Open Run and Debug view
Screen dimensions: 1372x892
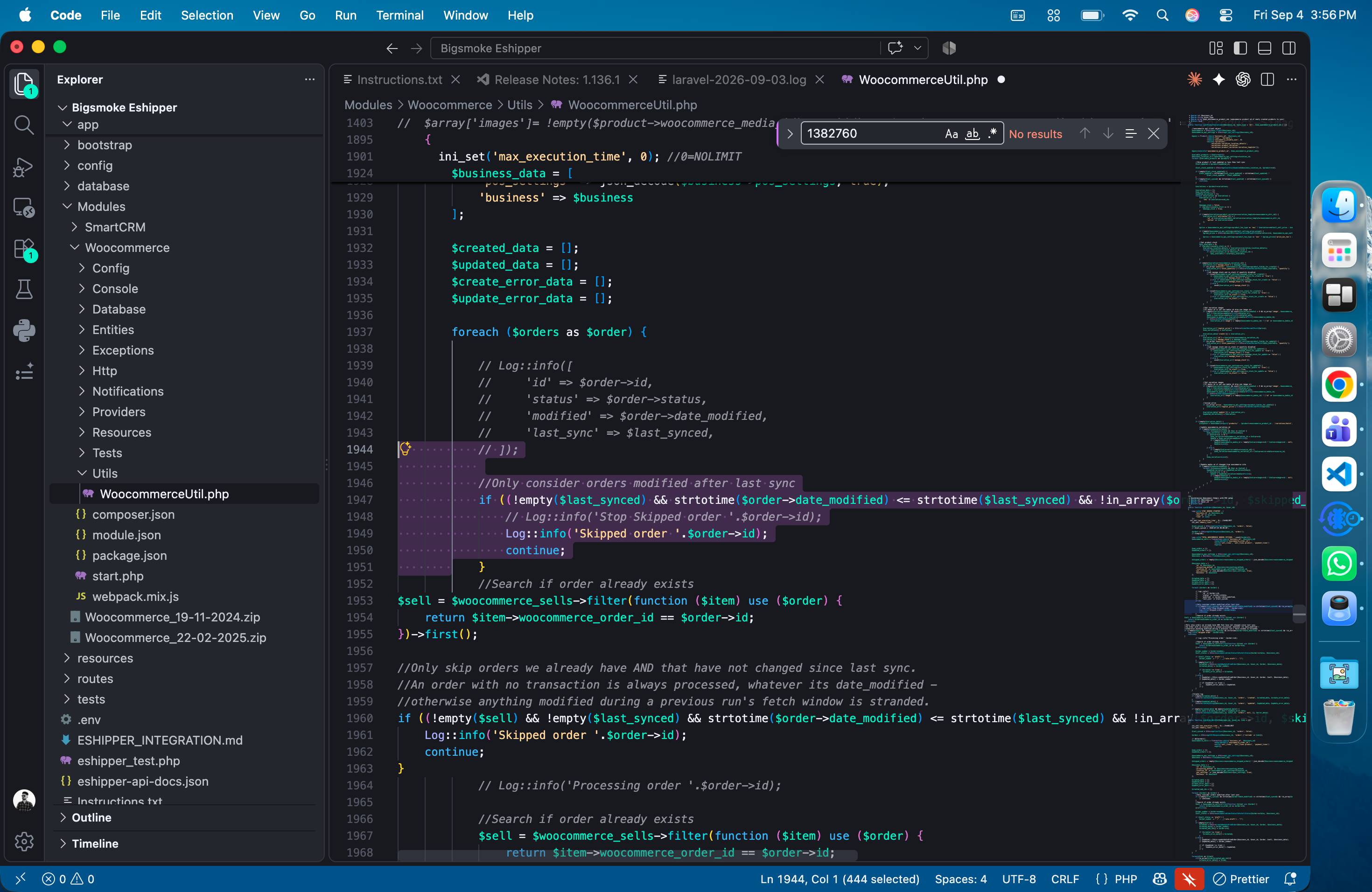24,167
